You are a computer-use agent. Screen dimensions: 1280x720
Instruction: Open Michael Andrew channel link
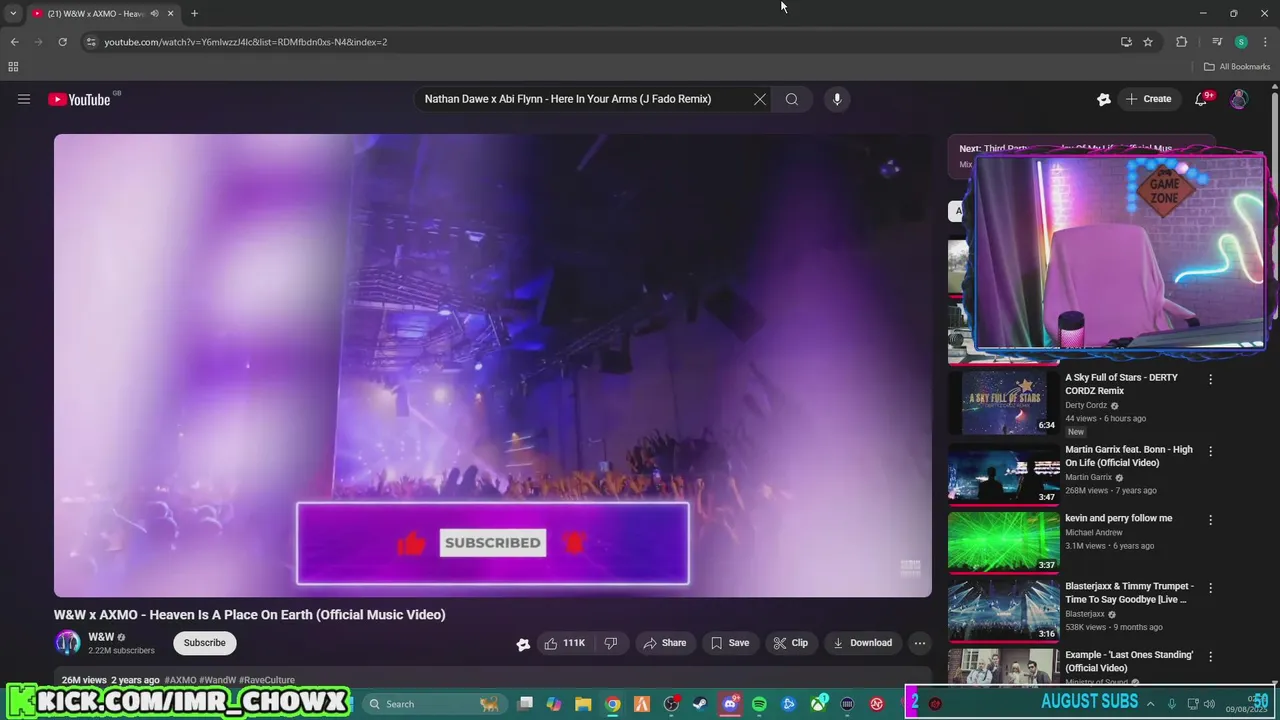[1094, 533]
